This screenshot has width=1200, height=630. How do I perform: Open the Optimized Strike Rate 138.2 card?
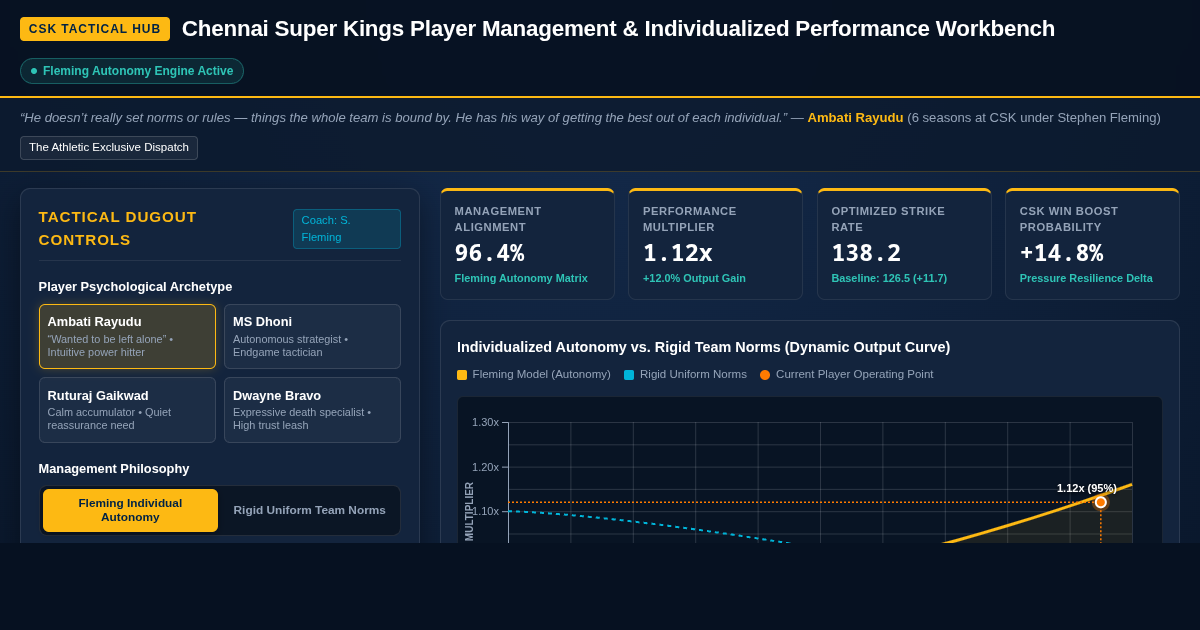pyautogui.click(x=904, y=244)
